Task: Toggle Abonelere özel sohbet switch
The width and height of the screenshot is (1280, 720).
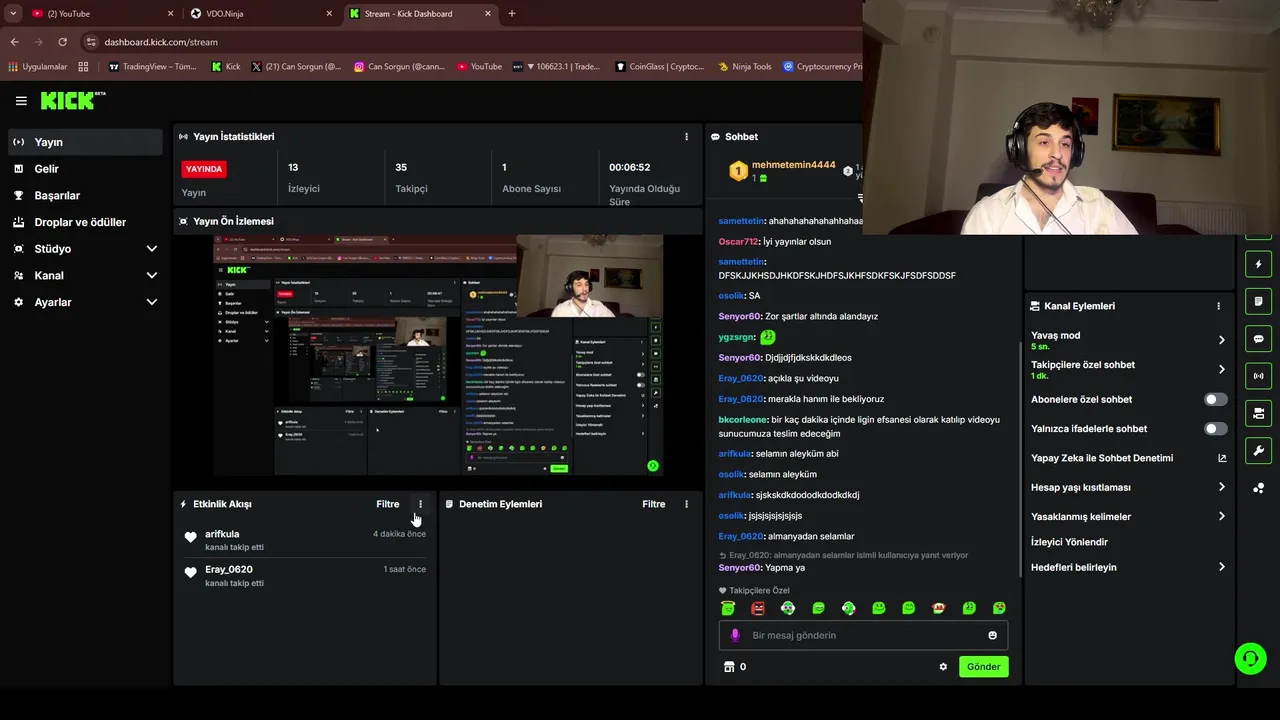Action: pos(1215,399)
